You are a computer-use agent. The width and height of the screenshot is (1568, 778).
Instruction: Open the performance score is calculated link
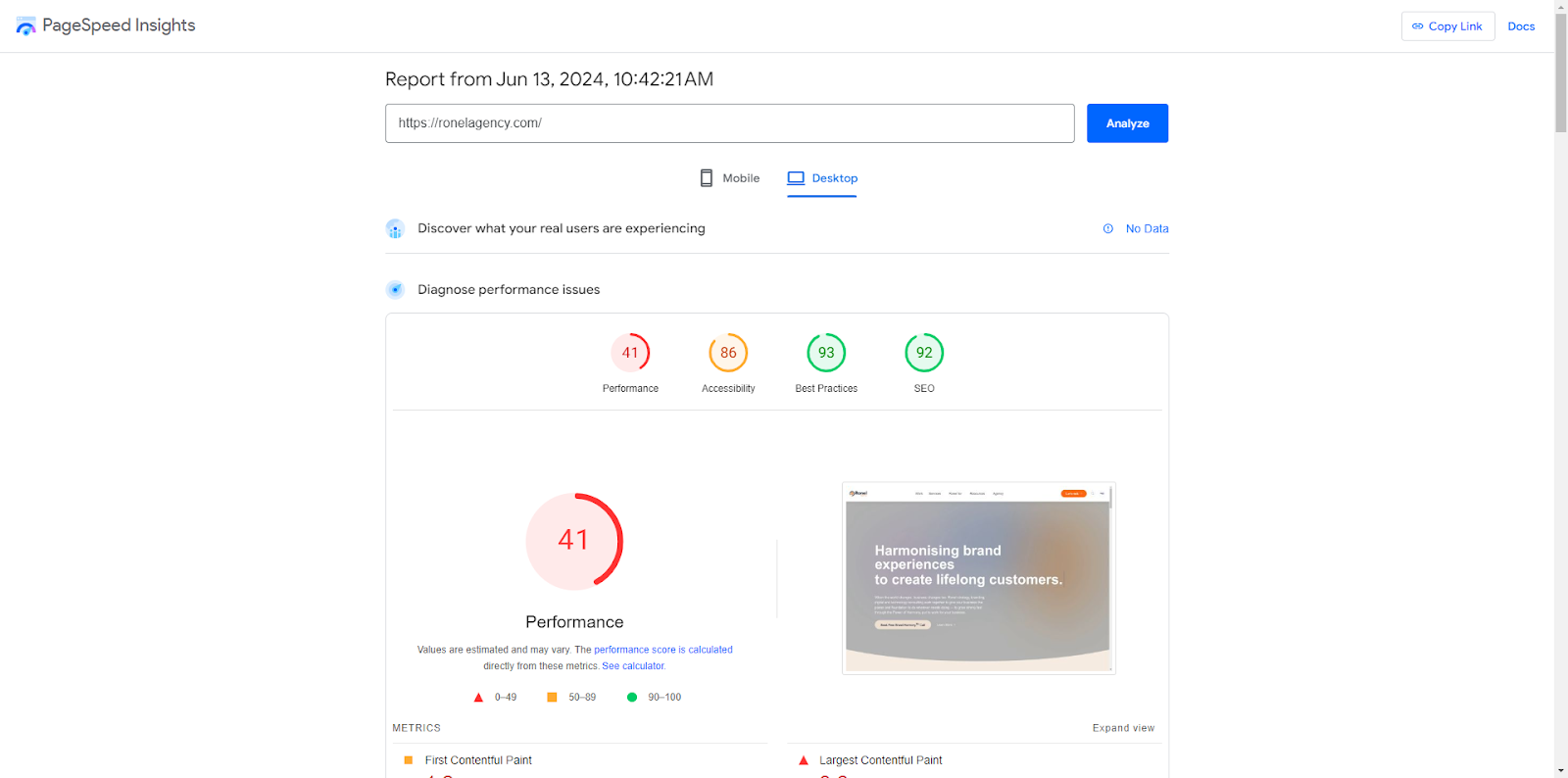[663, 650]
